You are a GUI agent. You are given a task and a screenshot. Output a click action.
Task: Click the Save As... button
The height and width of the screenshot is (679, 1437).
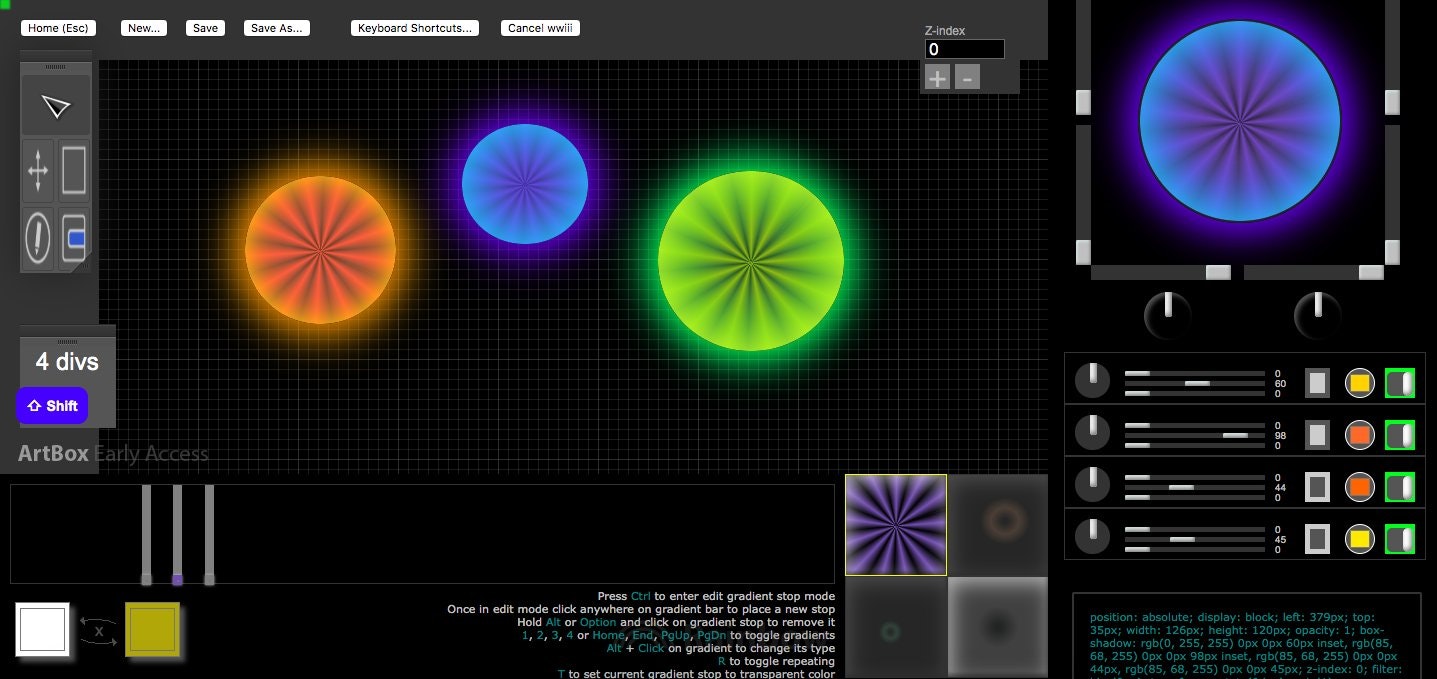click(x=276, y=28)
